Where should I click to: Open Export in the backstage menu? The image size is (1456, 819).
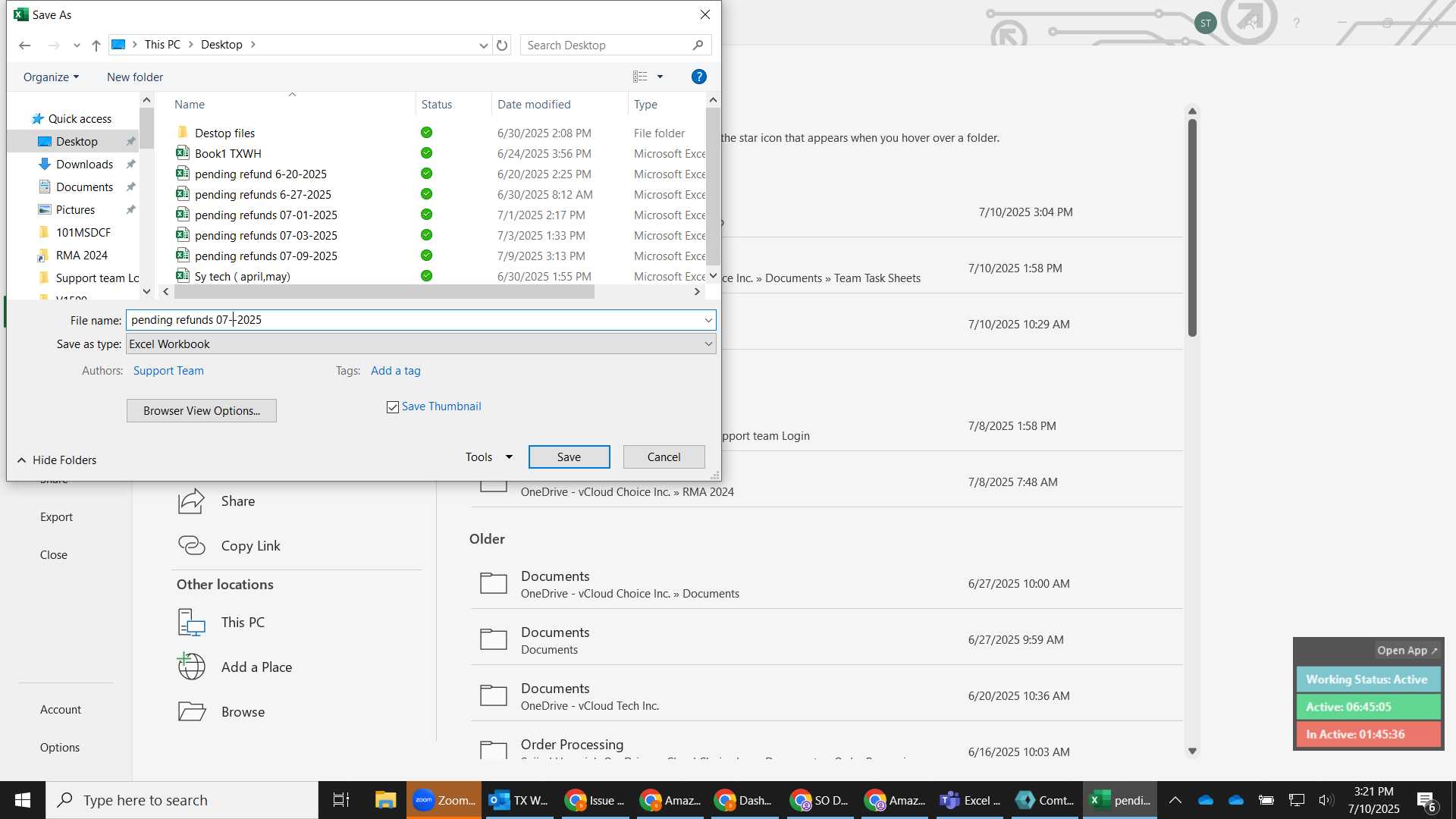[56, 517]
